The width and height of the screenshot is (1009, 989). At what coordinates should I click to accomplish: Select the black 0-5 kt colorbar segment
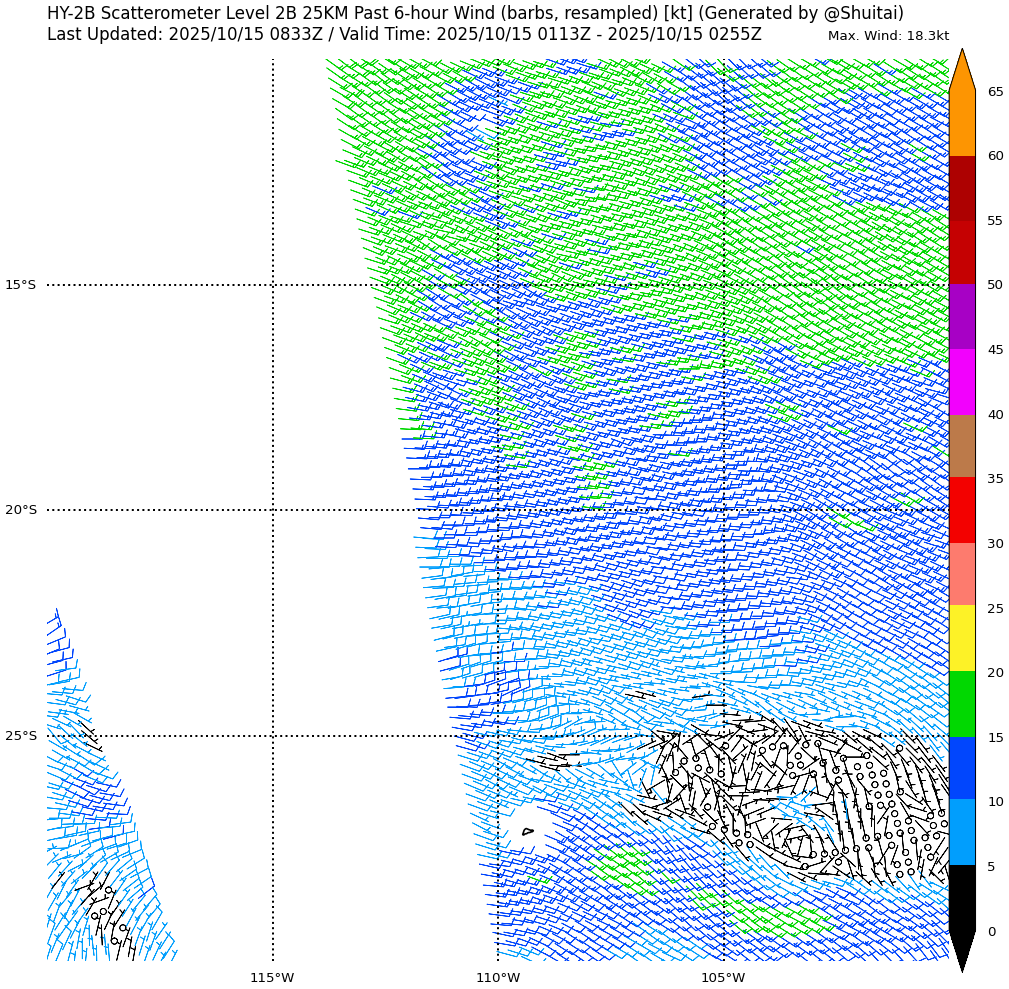[x=961, y=898]
